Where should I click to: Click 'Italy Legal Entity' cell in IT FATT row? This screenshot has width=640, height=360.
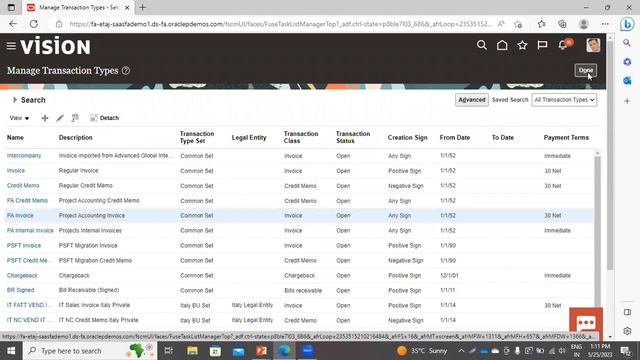(252, 305)
